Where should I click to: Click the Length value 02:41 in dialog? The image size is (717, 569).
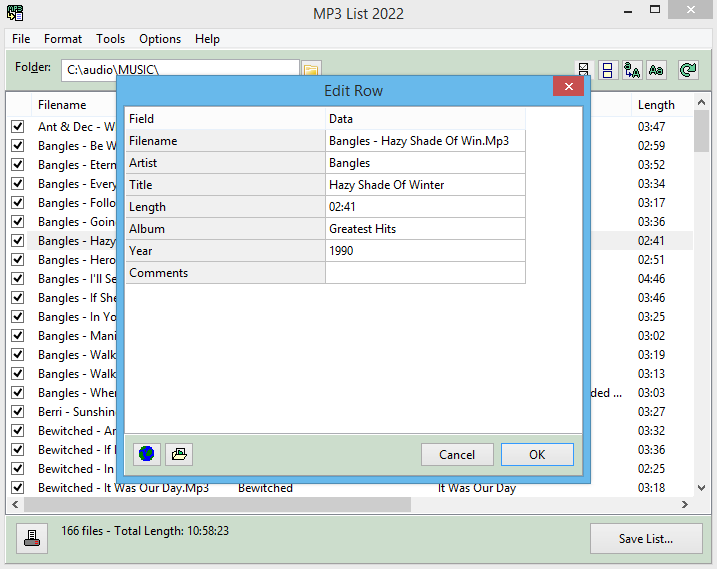(425, 207)
